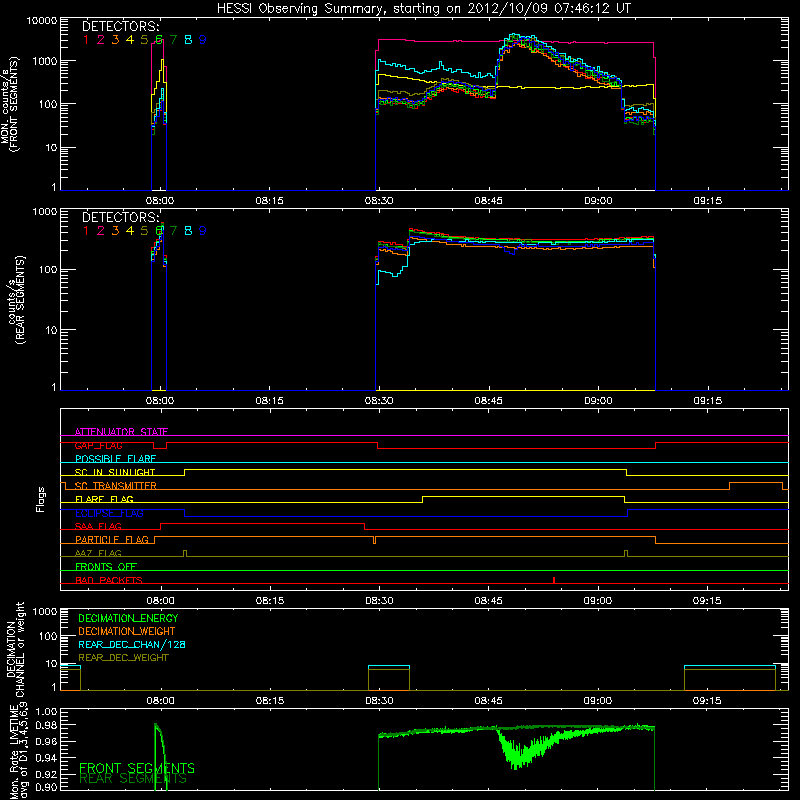800x800 pixels.
Task: Click the DECIMATION_WEIGHT legend entry
Action: click(127, 632)
